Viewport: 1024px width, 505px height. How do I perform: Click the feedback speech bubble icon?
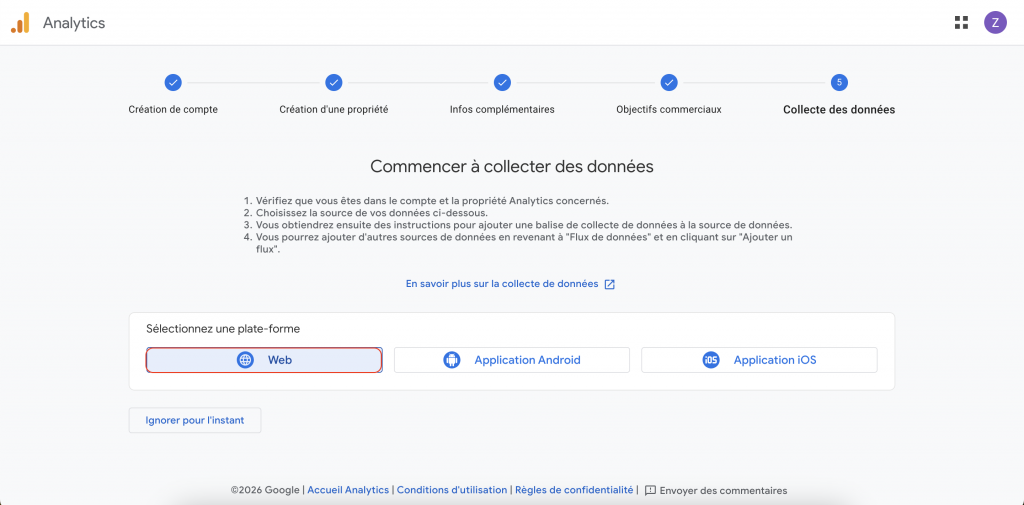click(x=650, y=490)
